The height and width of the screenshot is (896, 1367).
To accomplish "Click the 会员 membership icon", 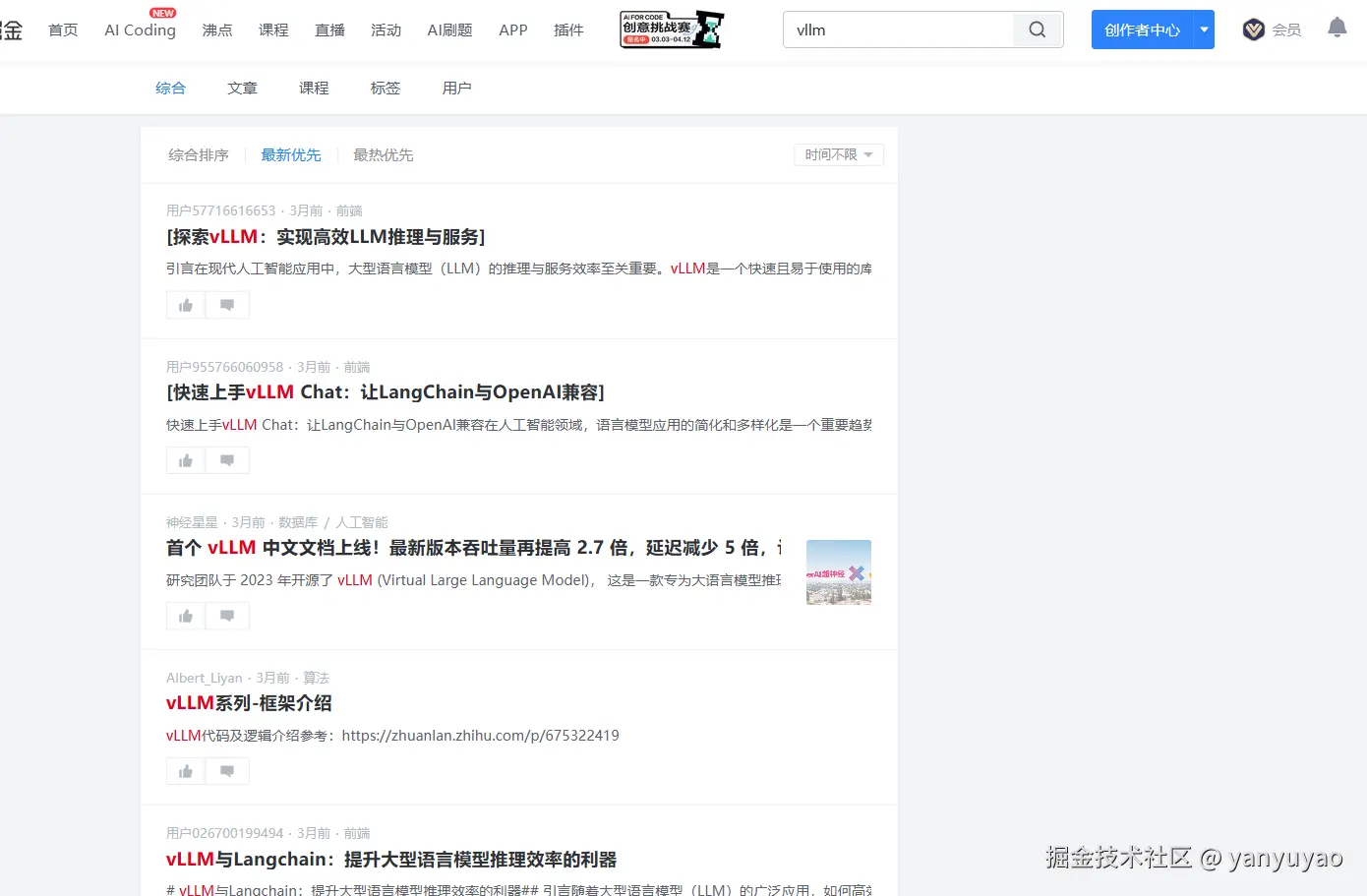I will pos(1253,30).
